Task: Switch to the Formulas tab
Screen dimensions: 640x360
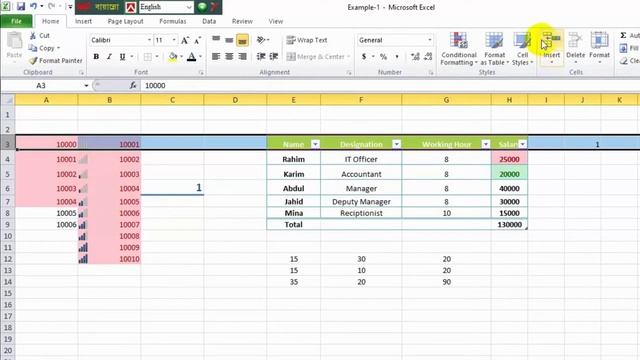Action: [x=173, y=21]
